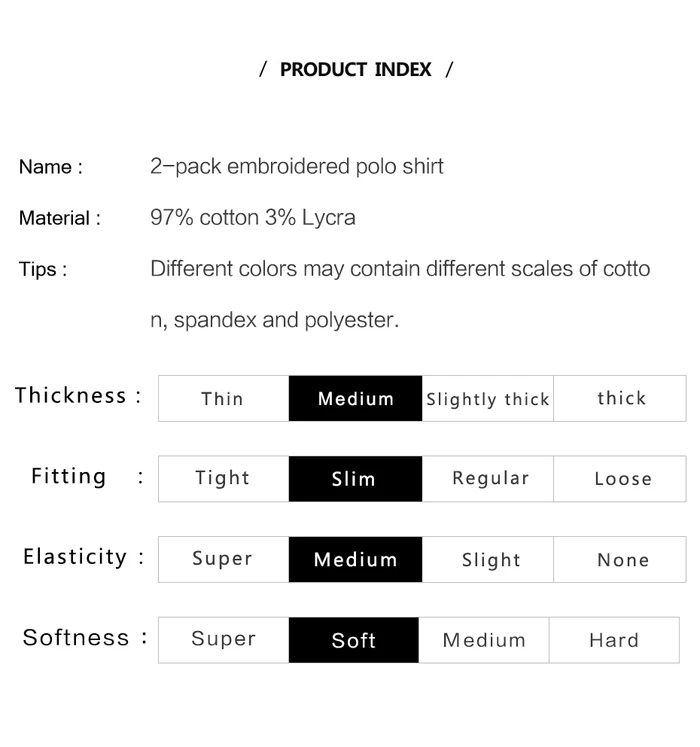Click the product name "2-pack embroidered polo shirt"
700x747 pixels.
coord(297,166)
